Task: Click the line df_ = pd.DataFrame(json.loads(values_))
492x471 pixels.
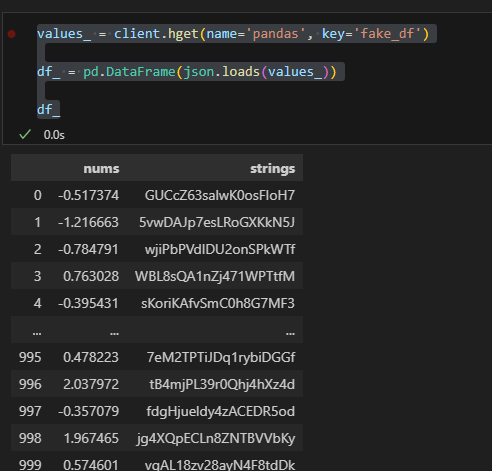Action: point(187,72)
